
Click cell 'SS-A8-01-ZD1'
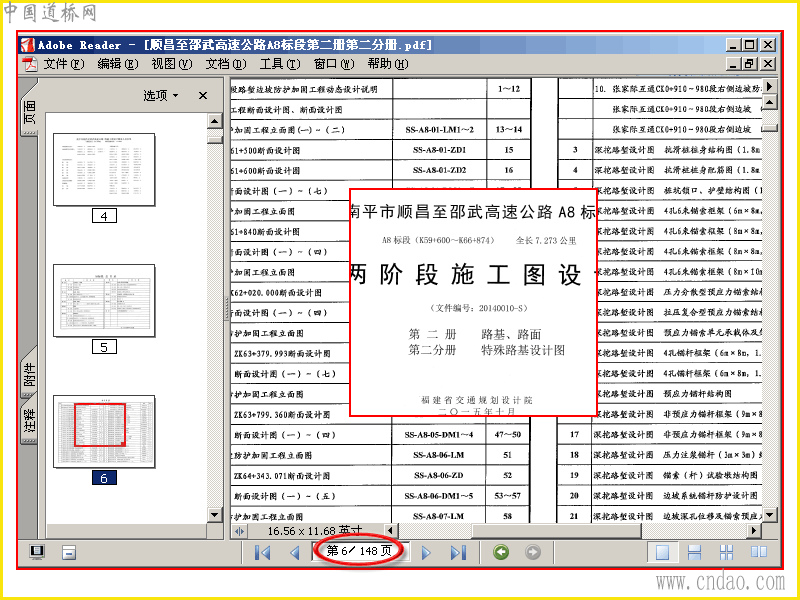[x=439, y=150]
